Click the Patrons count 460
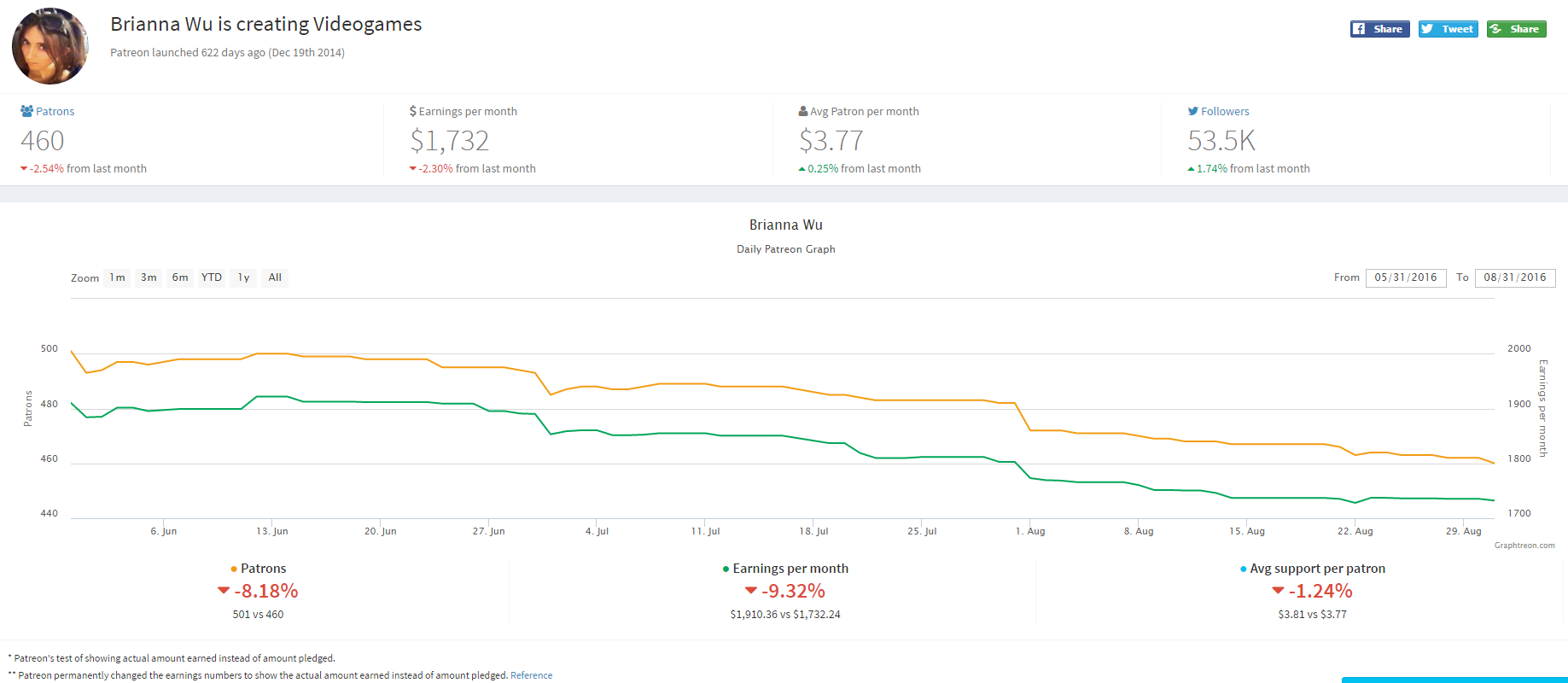Image resolution: width=1568 pixels, height=683 pixels. (x=43, y=140)
